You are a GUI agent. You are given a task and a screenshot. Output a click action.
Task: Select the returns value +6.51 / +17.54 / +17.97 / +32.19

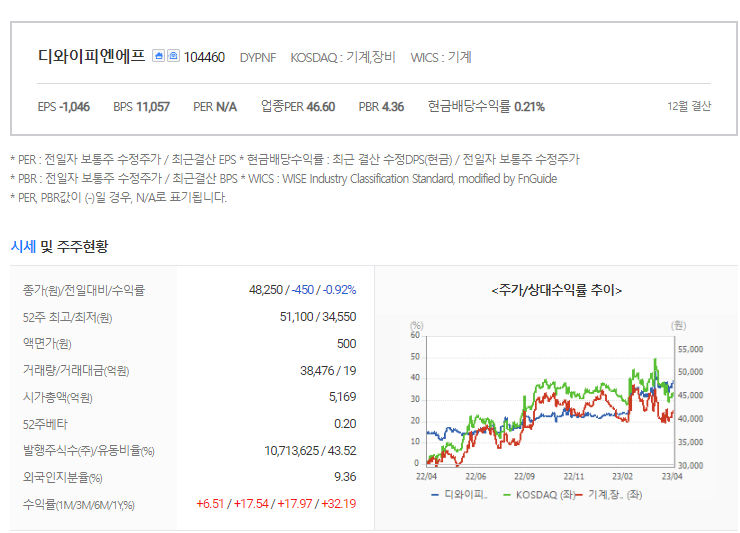pos(276,504)
